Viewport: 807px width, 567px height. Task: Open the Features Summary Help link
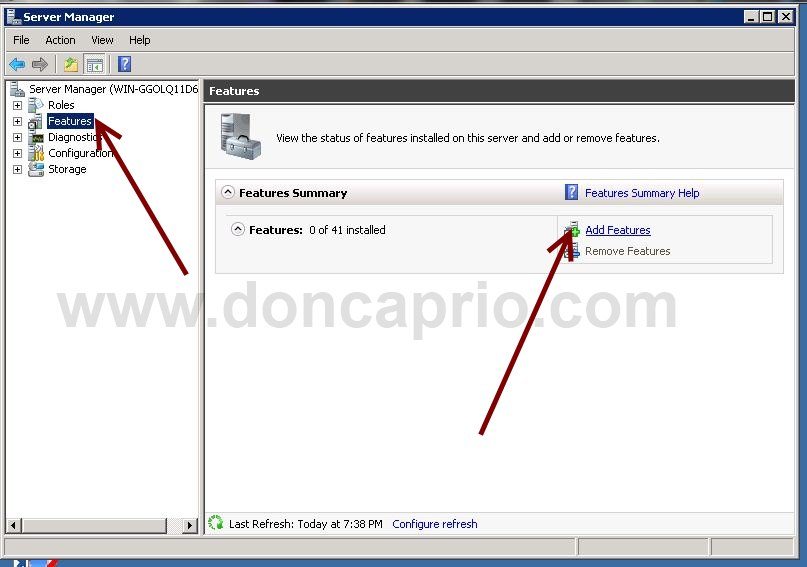(642, 193)
